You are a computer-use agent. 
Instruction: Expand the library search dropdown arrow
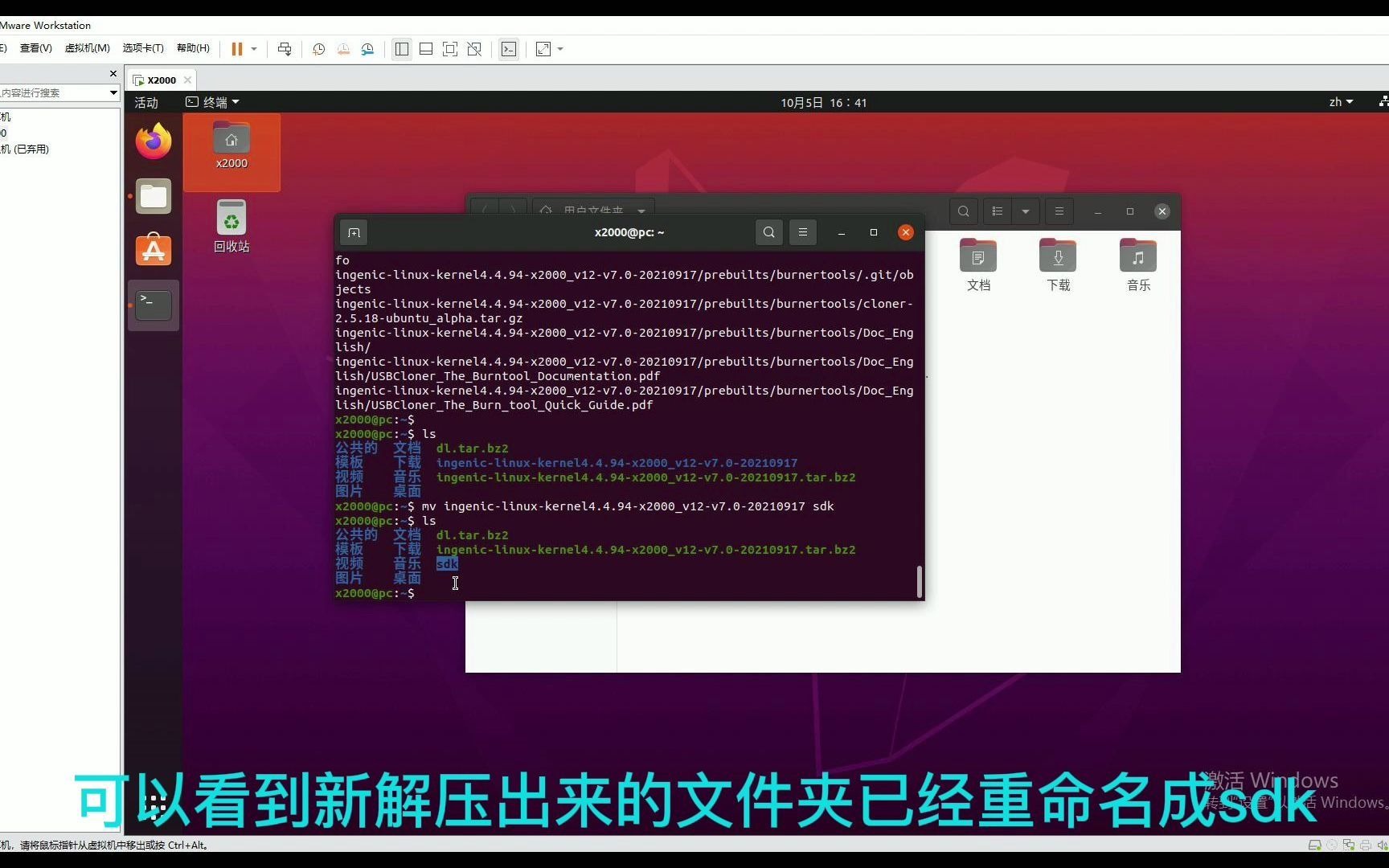(x=113, y=92)
